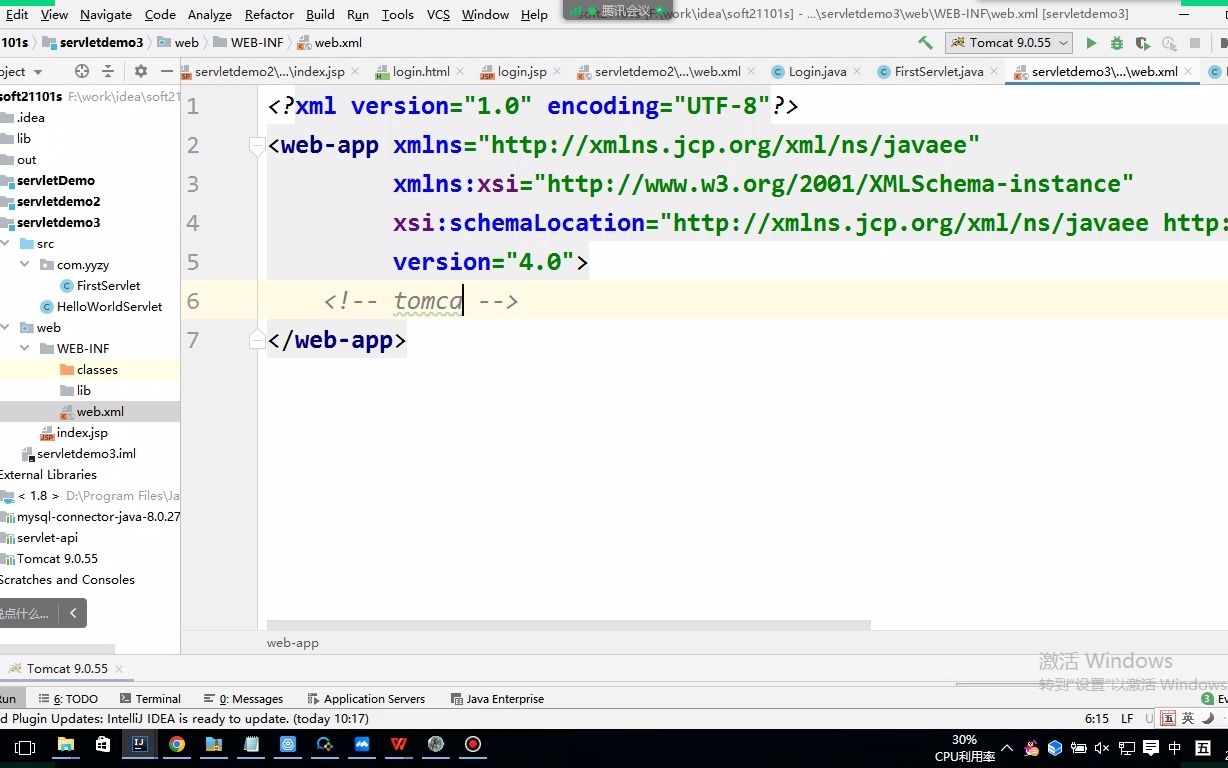Collapse the WEB-INF folder node
Viewport: 1228px width, 768px height.
pyautogui.click(x=26, y=349)
